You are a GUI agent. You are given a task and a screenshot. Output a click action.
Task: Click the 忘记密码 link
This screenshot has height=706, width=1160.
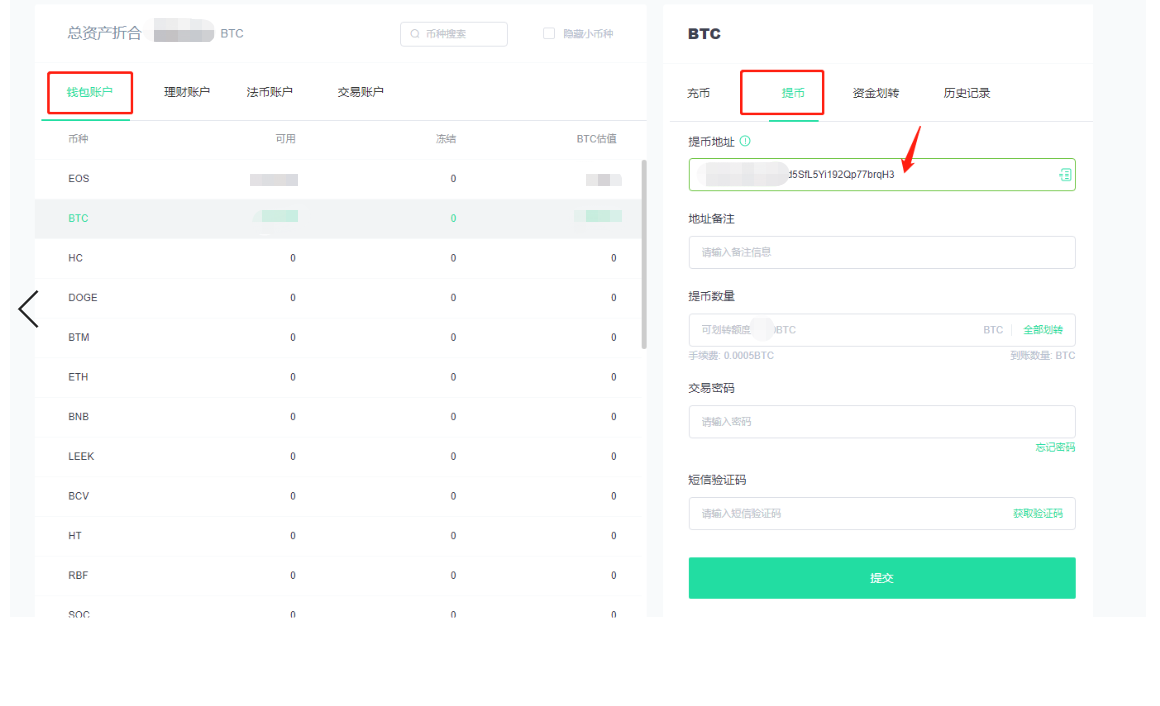pos(1055,447)
